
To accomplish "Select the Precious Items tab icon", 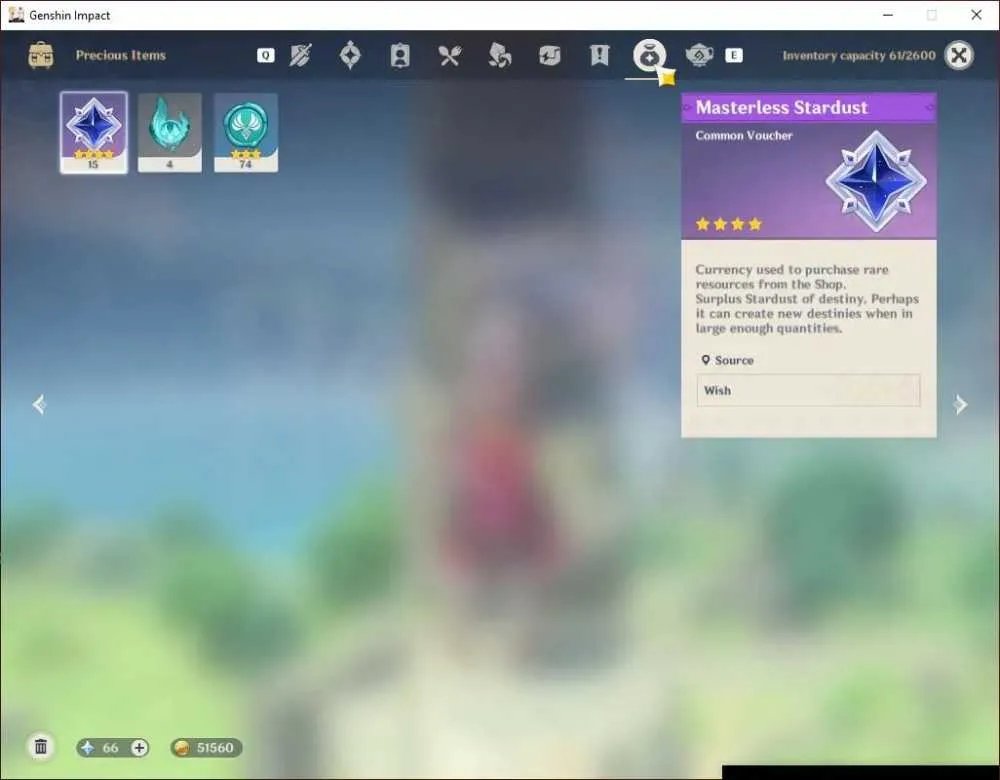I will pos(649,55).
